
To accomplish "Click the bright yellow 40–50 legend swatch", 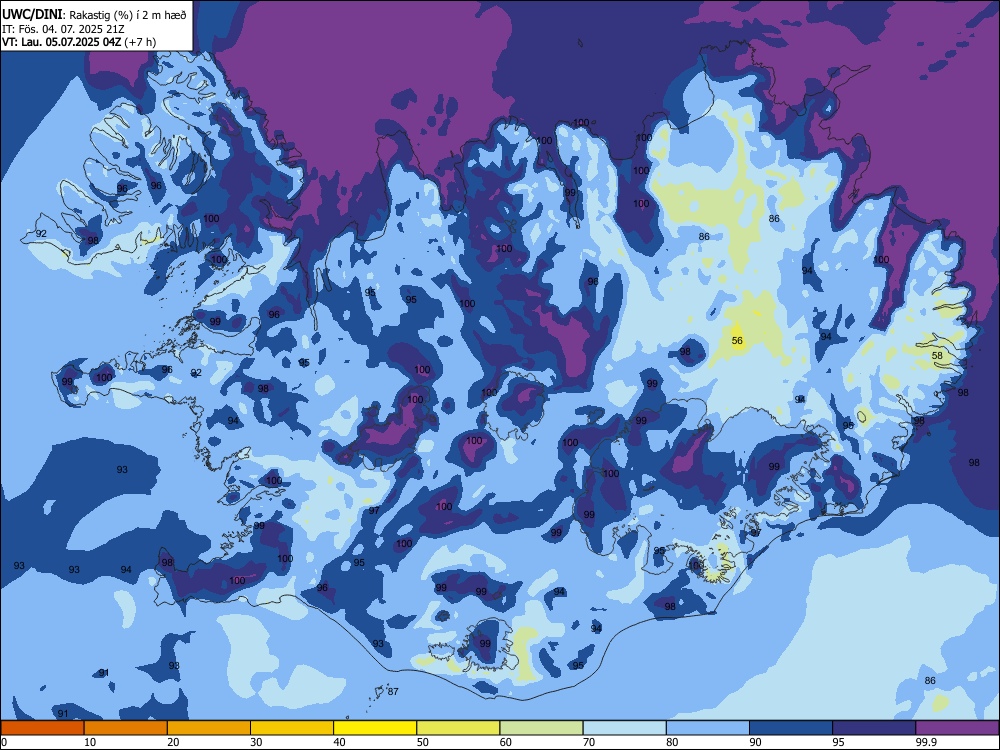I will [x=375, y=728].
